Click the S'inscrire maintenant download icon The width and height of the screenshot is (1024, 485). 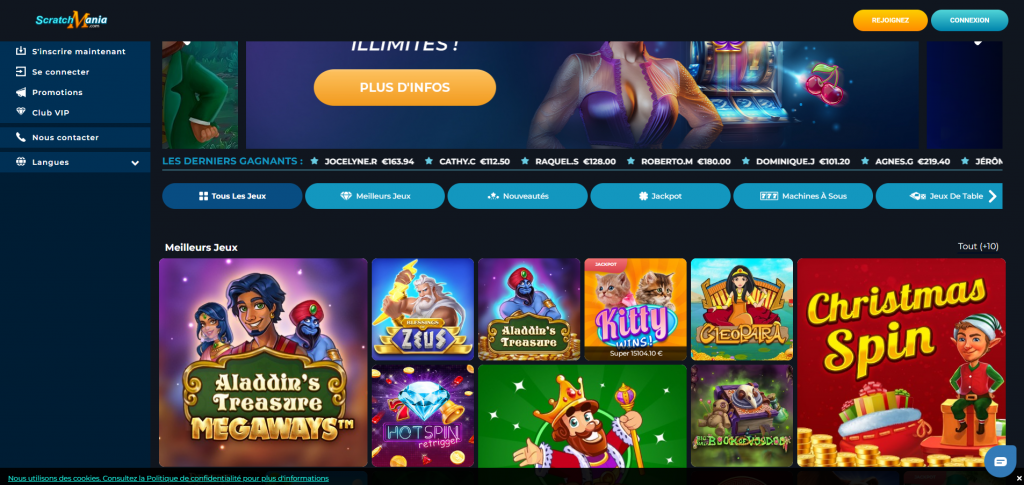pos(21,51)
